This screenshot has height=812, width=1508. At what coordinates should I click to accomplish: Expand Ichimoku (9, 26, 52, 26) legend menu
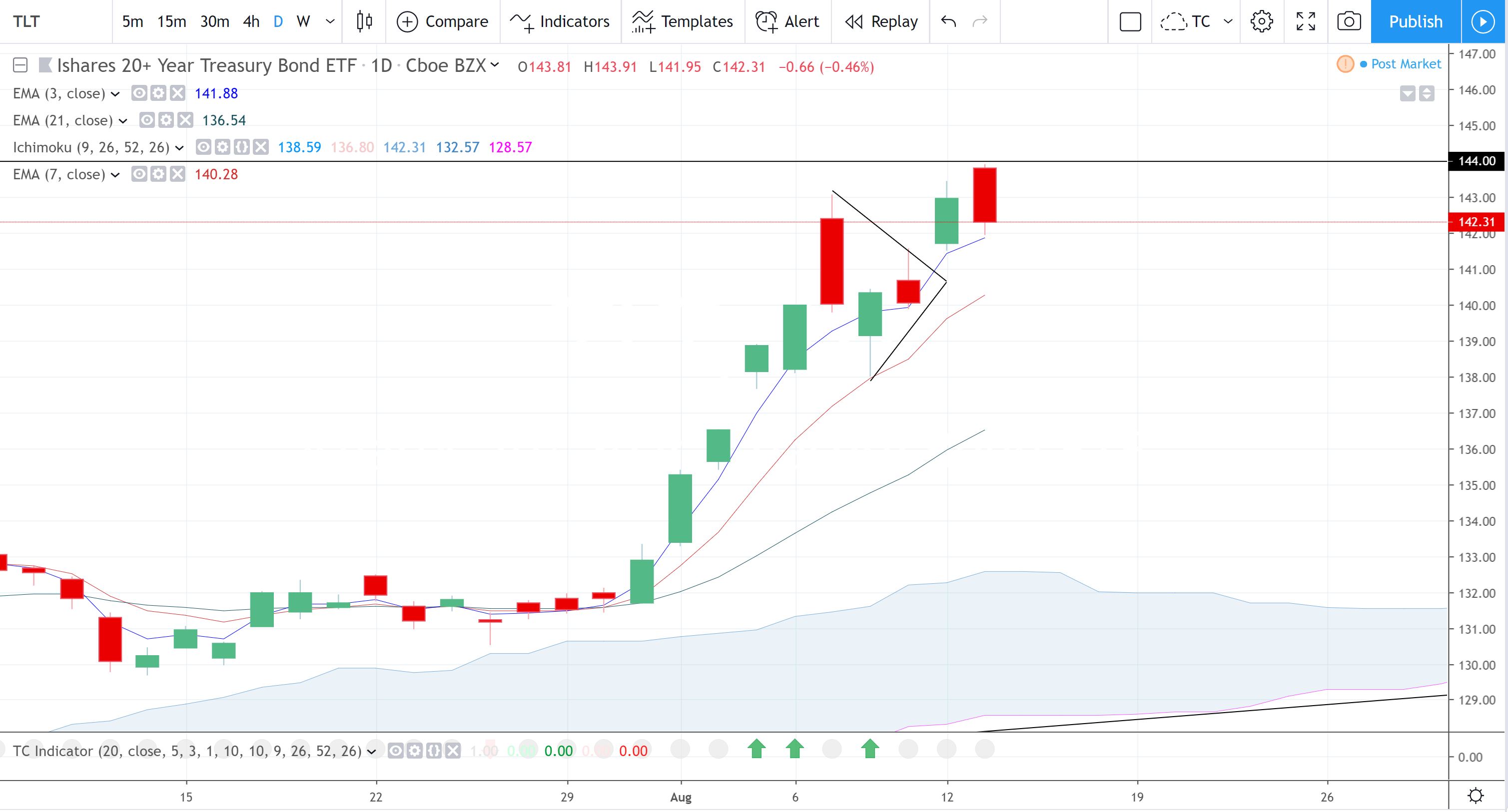(180, 147)
